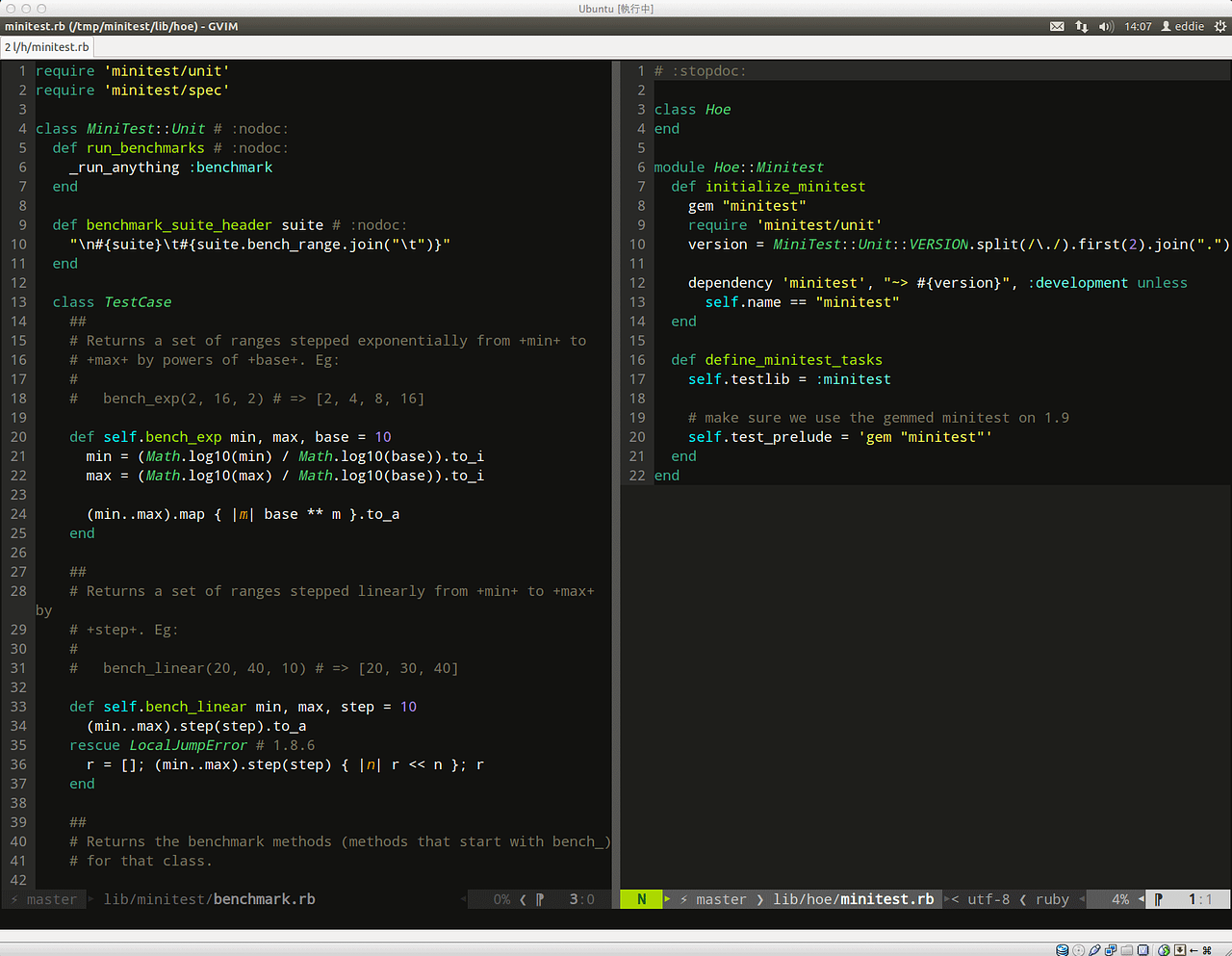Click the '3:0' position in left statusline
1232x956 pixels.
coord(581,899)
